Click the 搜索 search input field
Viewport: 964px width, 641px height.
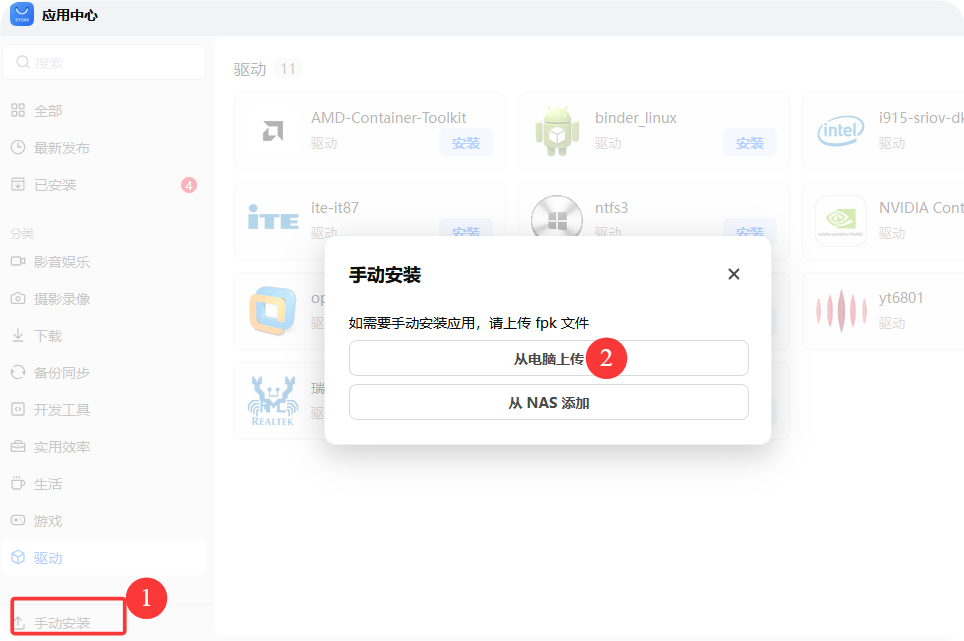click(104, 62)
